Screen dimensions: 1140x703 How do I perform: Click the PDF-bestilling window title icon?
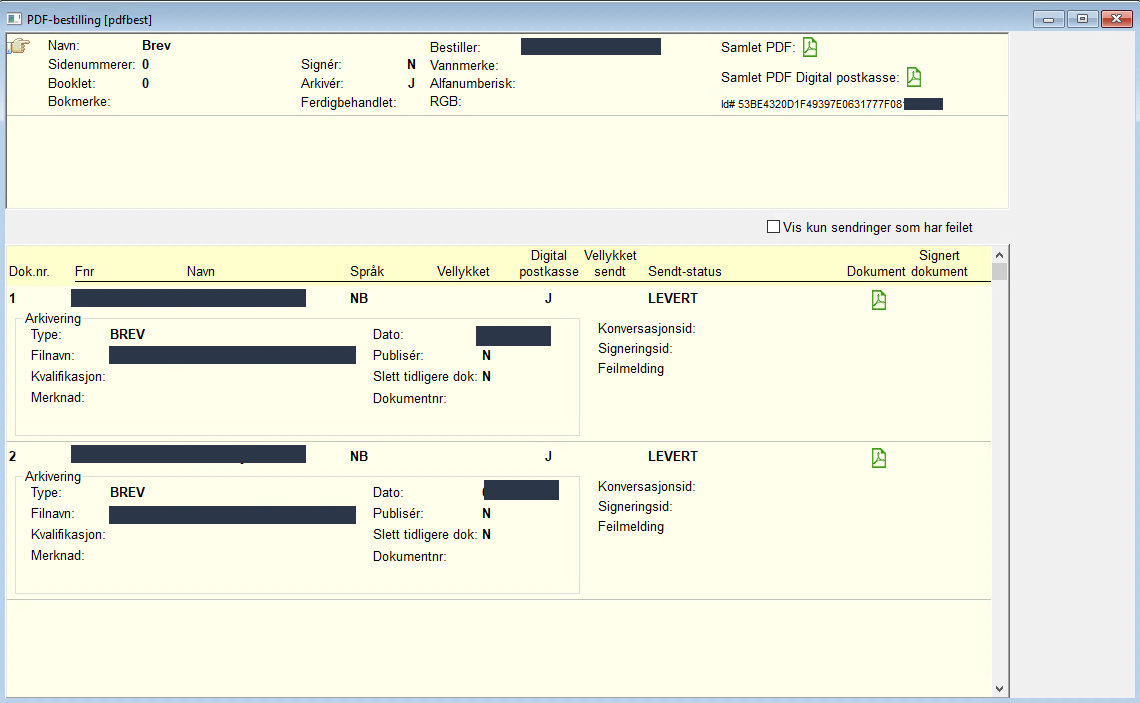tap(14, 19)
